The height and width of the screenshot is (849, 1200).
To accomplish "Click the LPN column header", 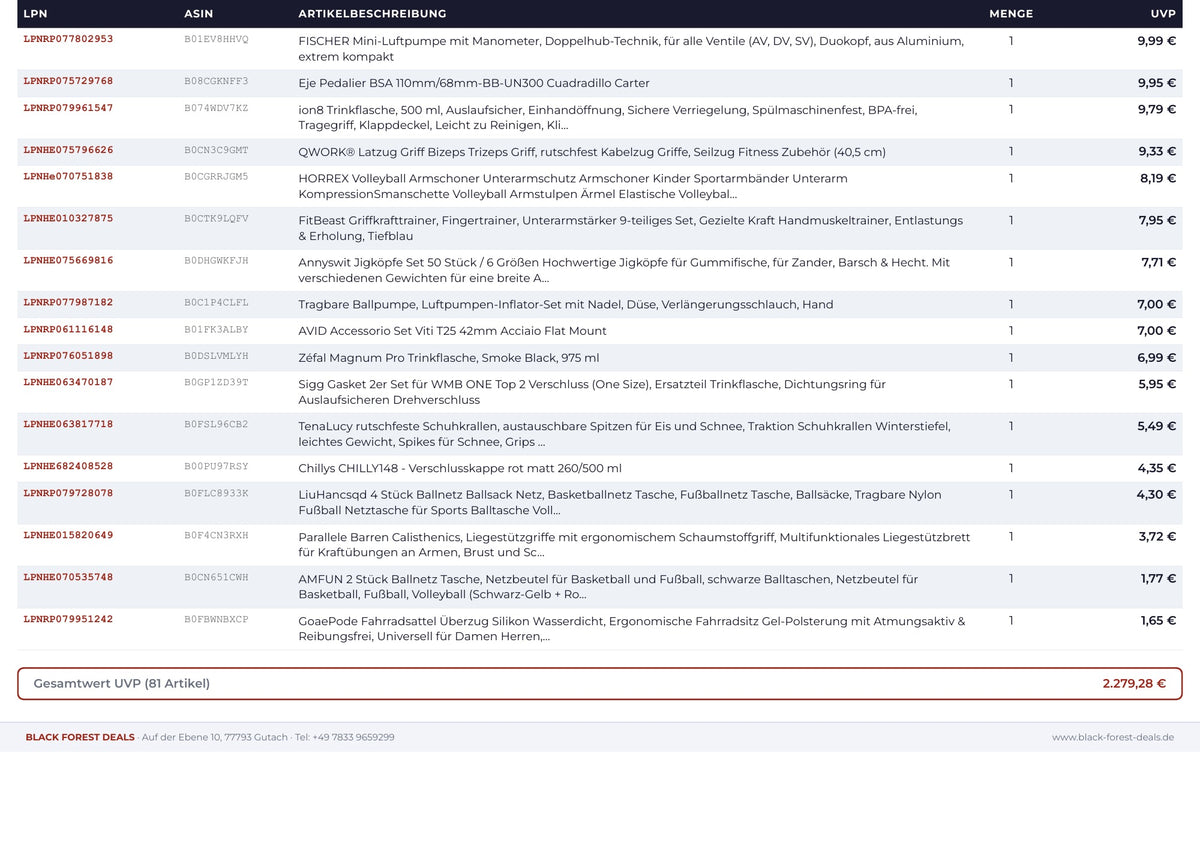I will (x=35, y=14).
